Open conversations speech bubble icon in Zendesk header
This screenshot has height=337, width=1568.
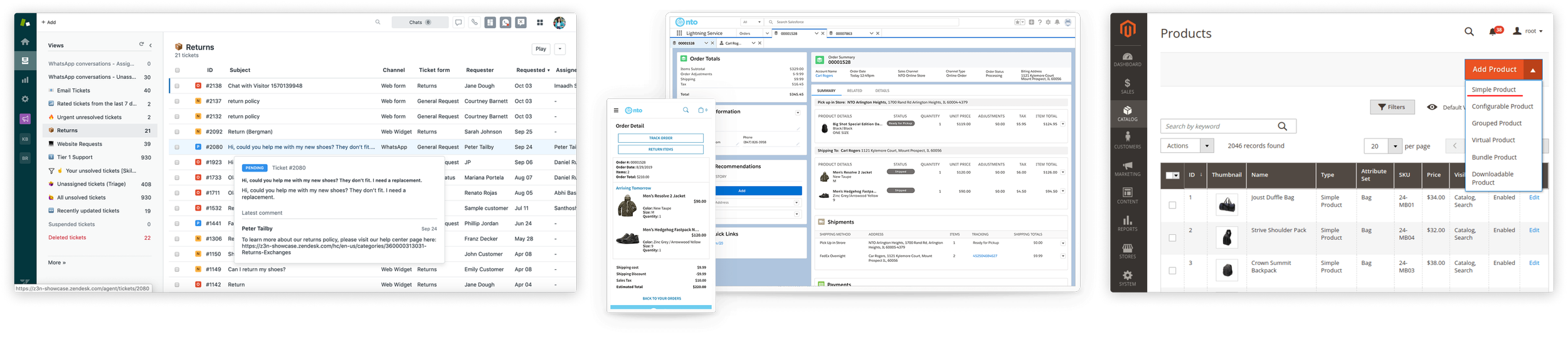click(458, 22)
